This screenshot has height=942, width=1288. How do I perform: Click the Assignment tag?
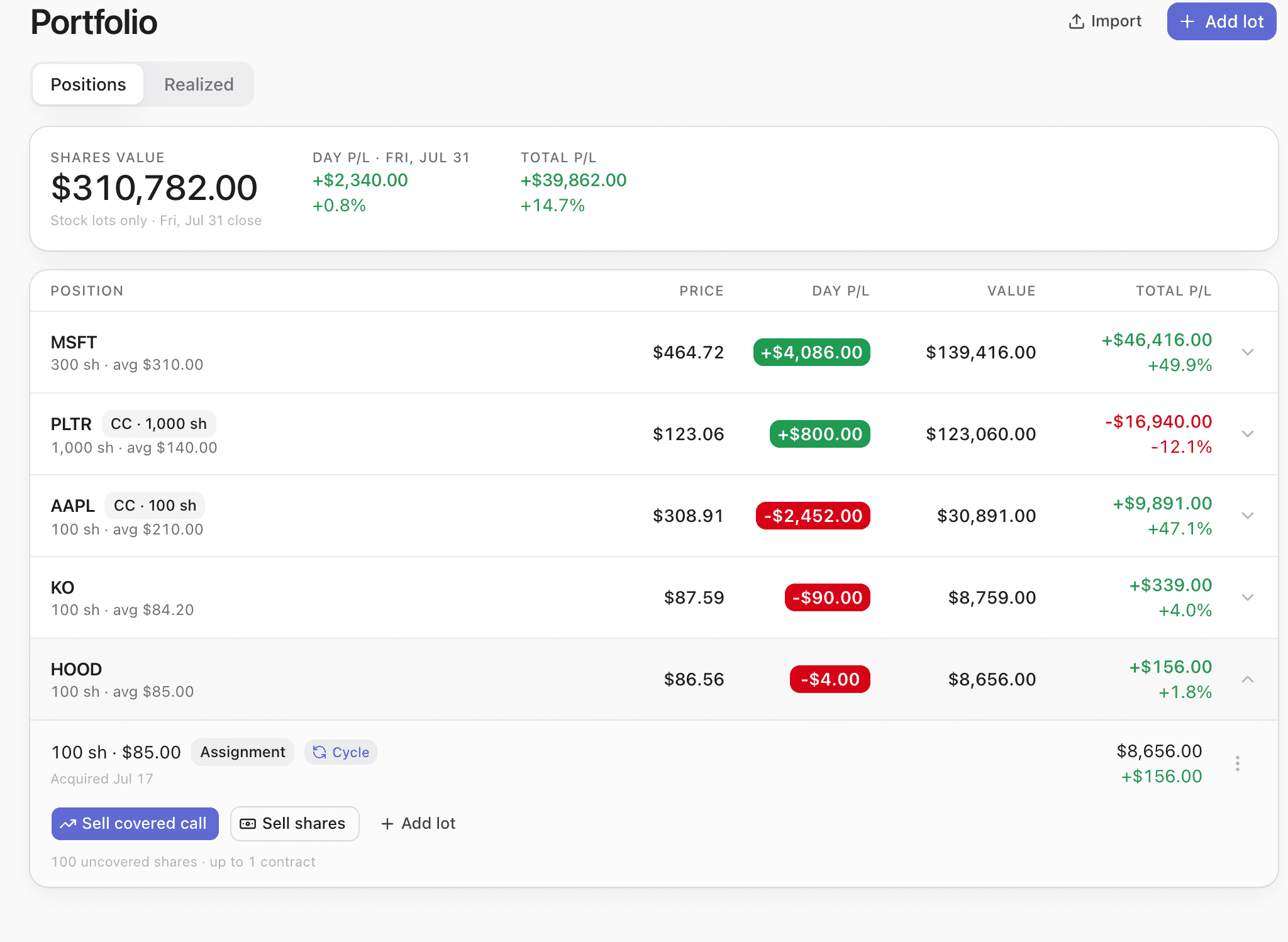tap(243, 752)
